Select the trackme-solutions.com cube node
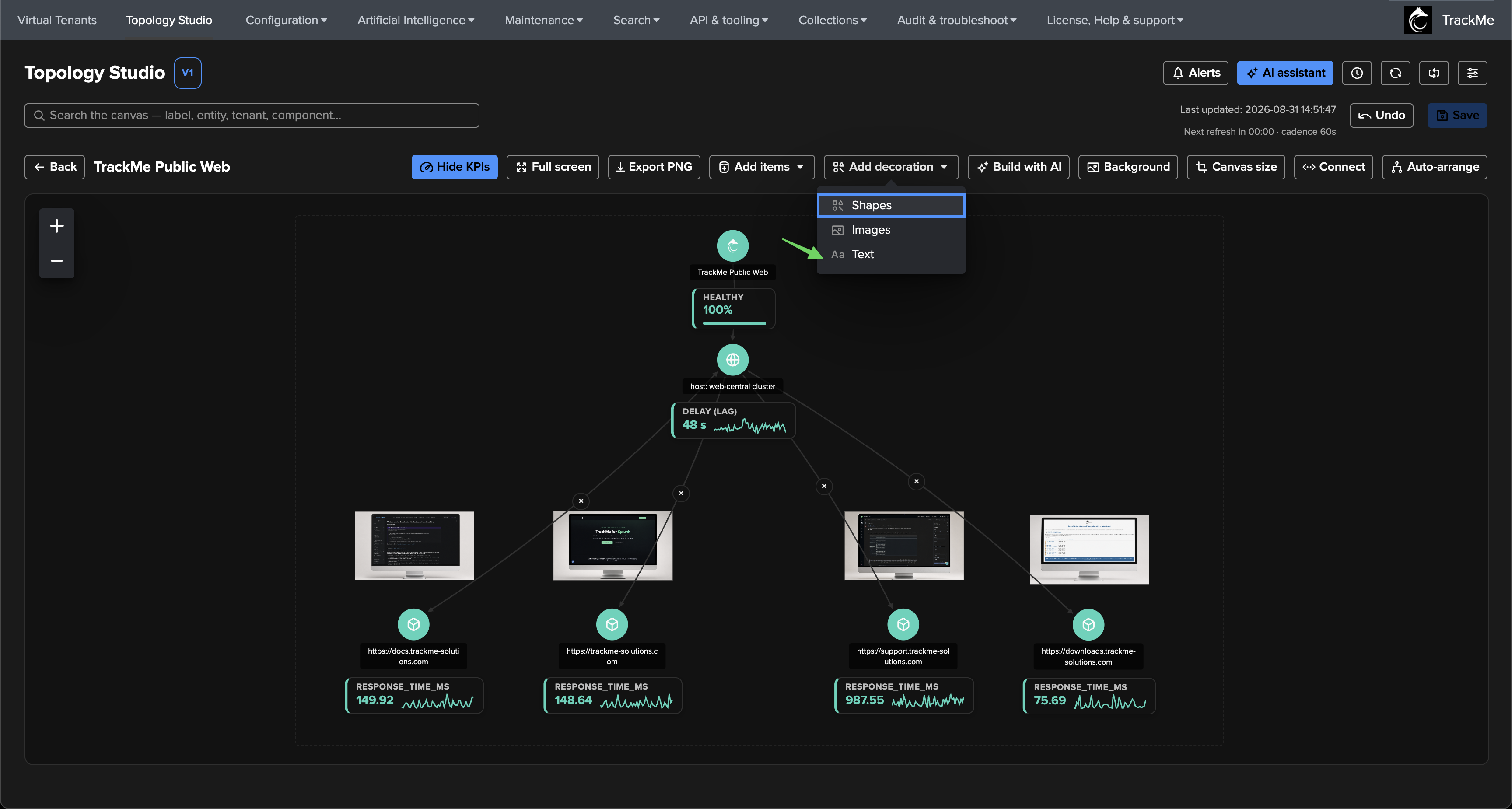Image resolution: width=1512 pixels, height=809 pixels. (612, 625)
